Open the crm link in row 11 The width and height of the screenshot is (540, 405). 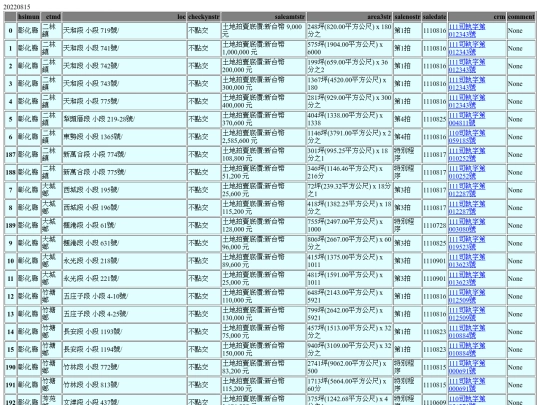coord(467,279)
